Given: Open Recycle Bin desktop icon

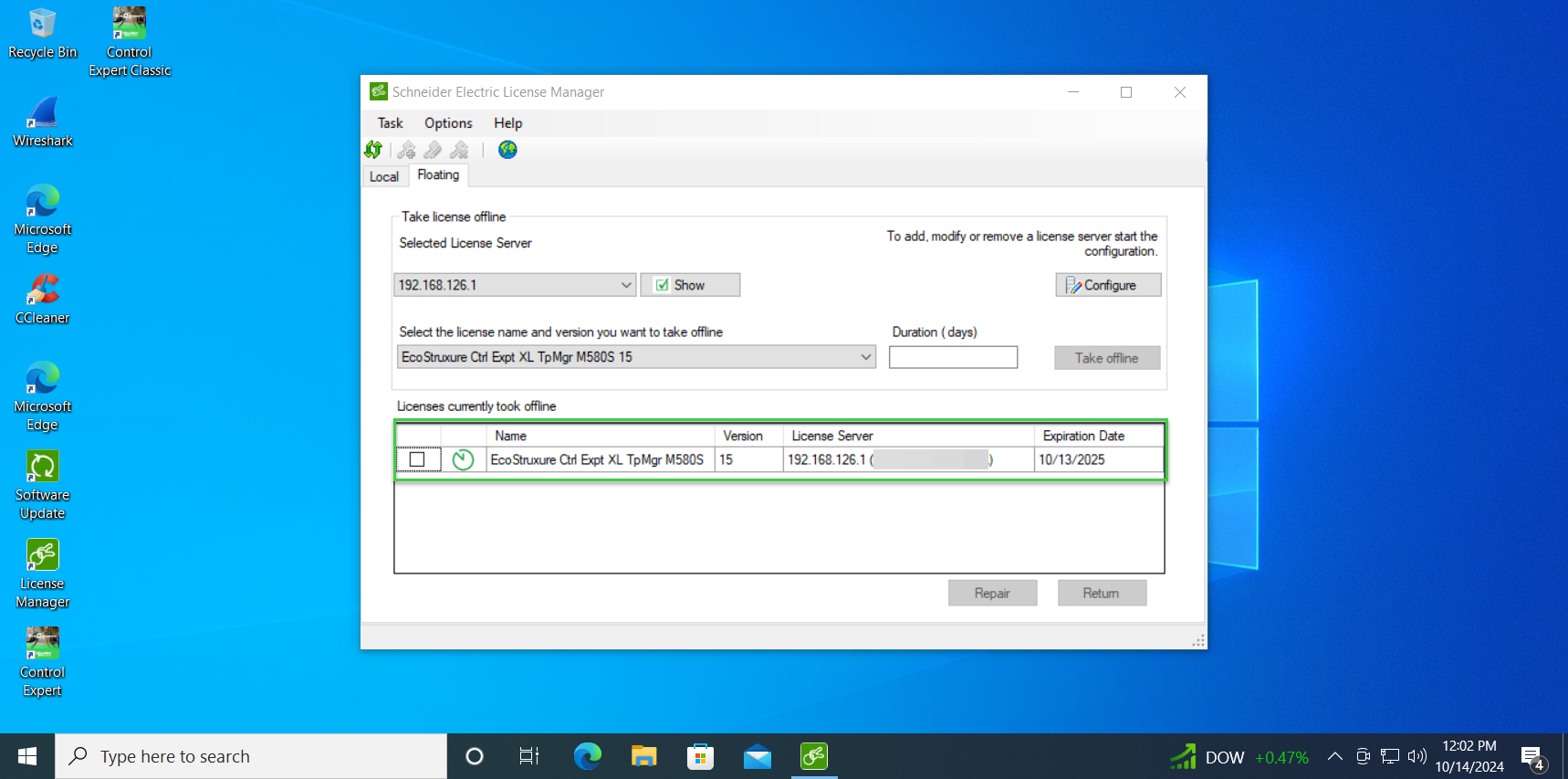Looking at the screenshot, I should click(43, 33).
